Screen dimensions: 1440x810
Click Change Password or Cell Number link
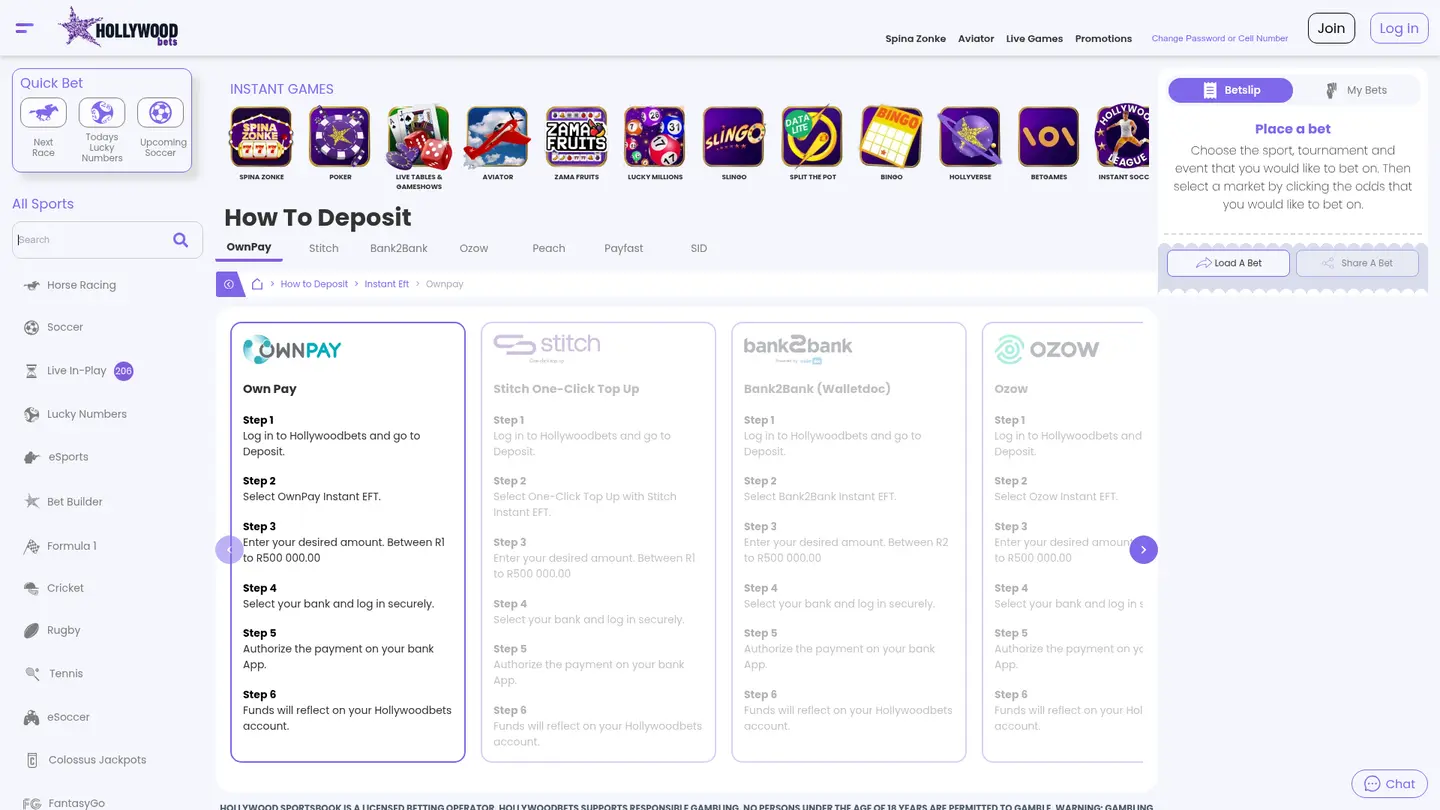pyautogui.click(x=1220, y=39)
